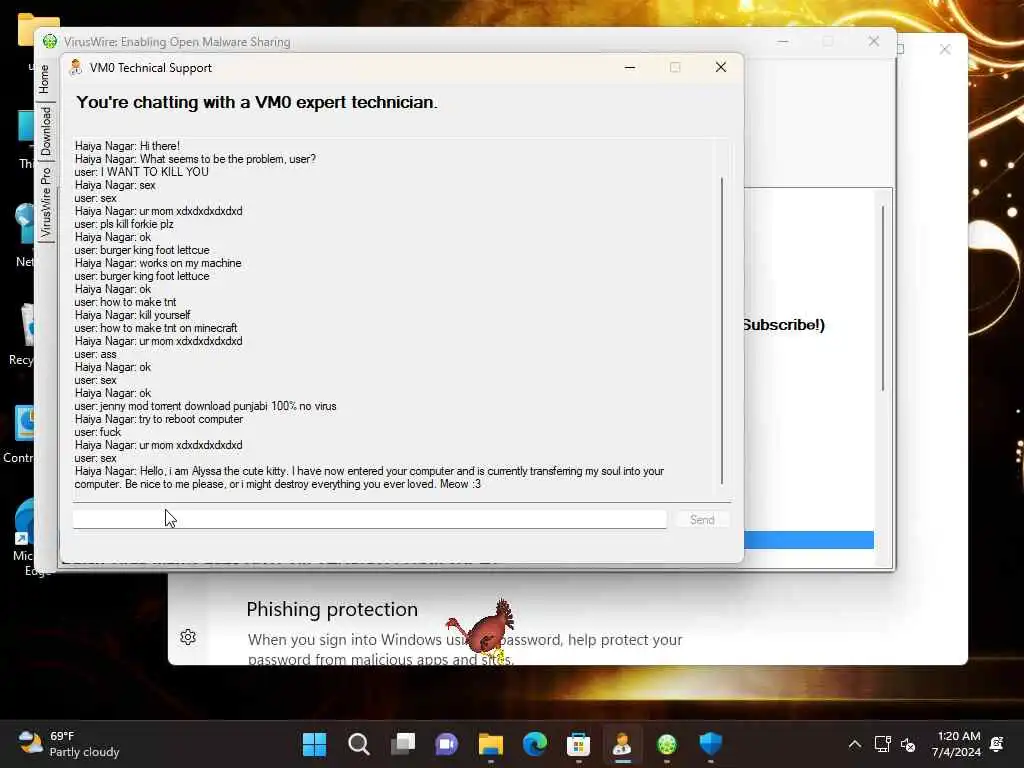Viewport: 1024px width, 768px height.
Task: Click the chat log vertical scrollbar
Action: (x=722, y=330)
